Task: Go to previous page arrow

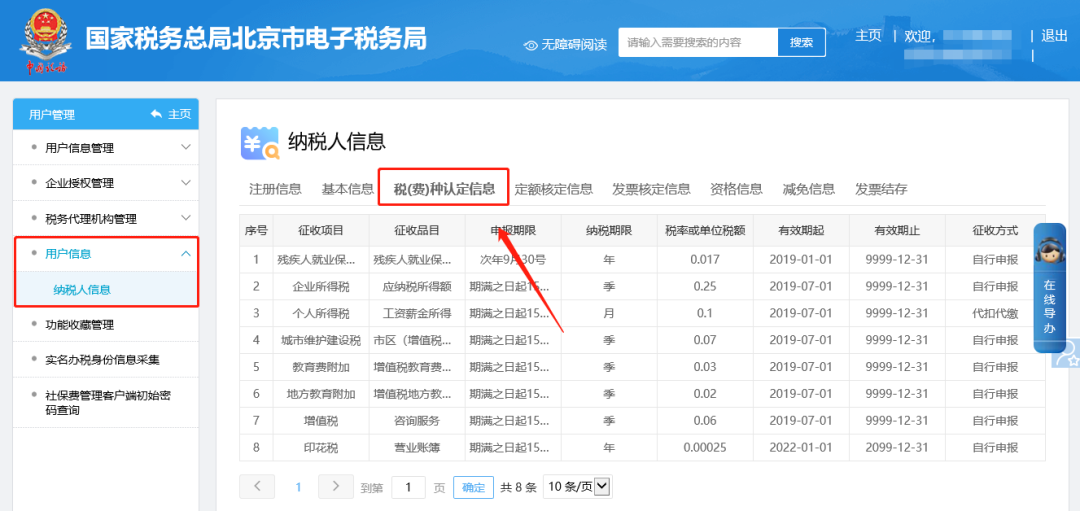Action: pos(257,486)
